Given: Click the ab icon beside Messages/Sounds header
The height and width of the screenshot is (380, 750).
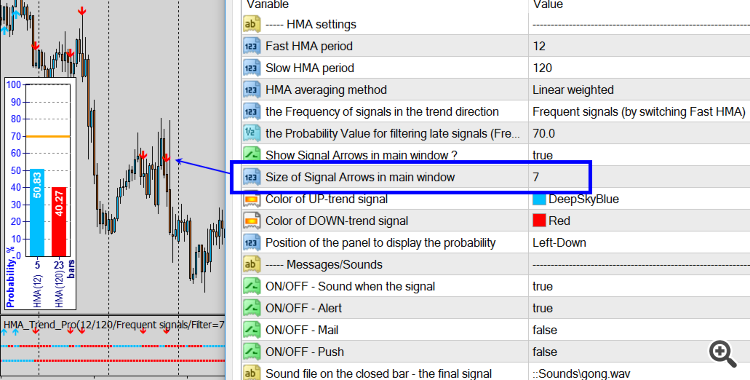Looking at the screenshot, I should point(251,265).
